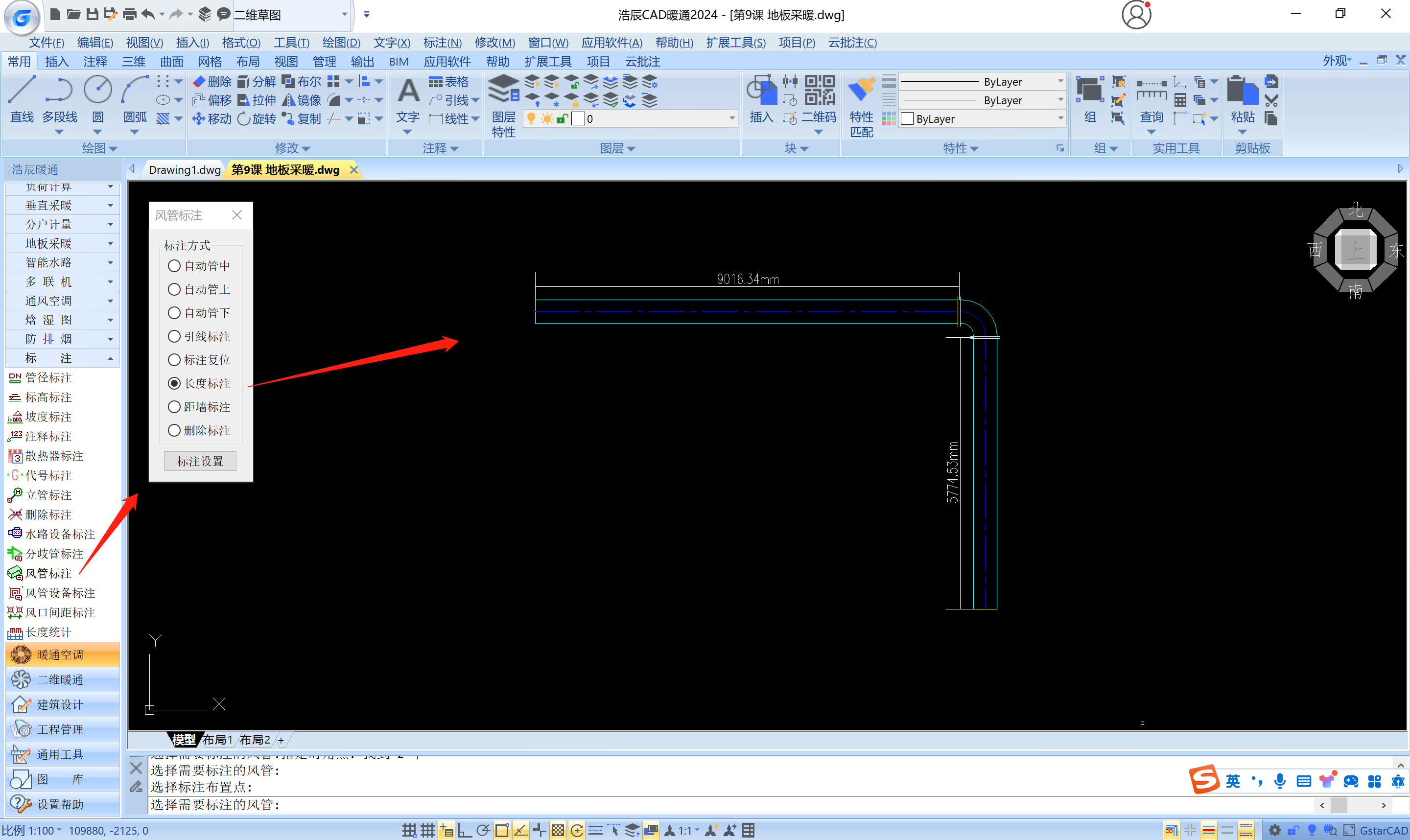Open the 标注(N) menu

click(442, 43)
